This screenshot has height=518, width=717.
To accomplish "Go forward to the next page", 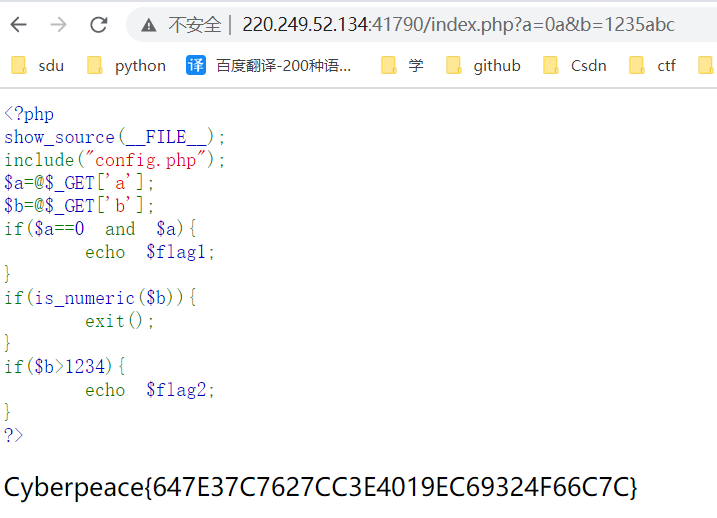I will 59,25.
